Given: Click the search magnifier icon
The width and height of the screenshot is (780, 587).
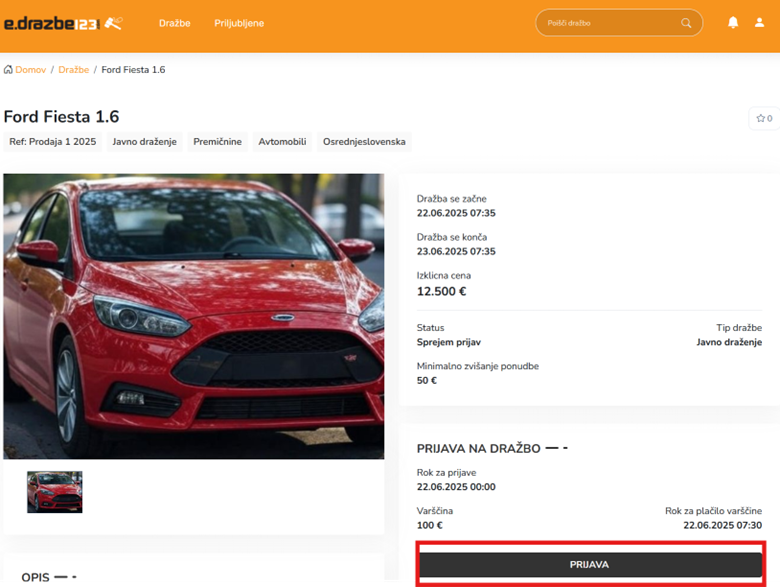Looking at the screenshot, I should point(686,23).
